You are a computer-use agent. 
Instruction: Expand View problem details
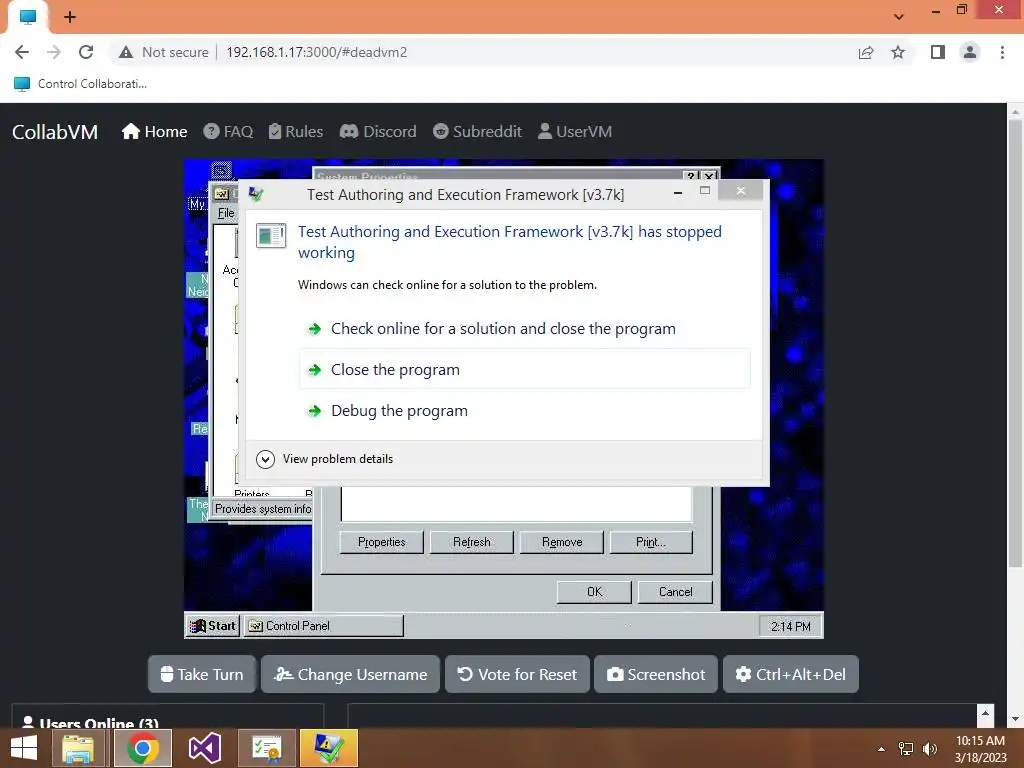click(x=325, y=459)
